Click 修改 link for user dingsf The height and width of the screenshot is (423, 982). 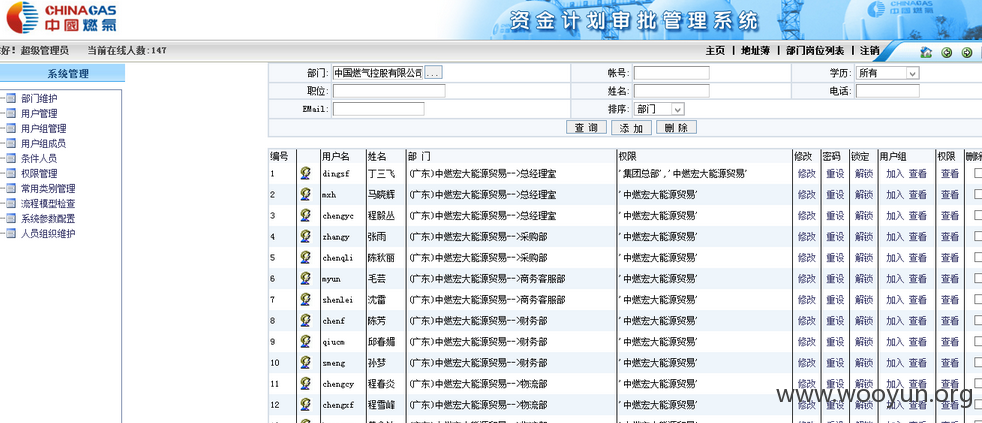[x=807, y=174]
